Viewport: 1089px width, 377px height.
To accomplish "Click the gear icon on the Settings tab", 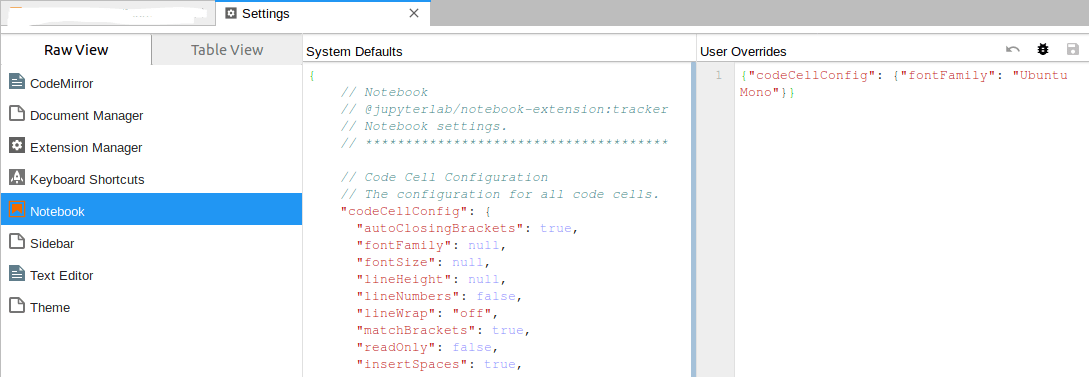I will coord(231,13).
